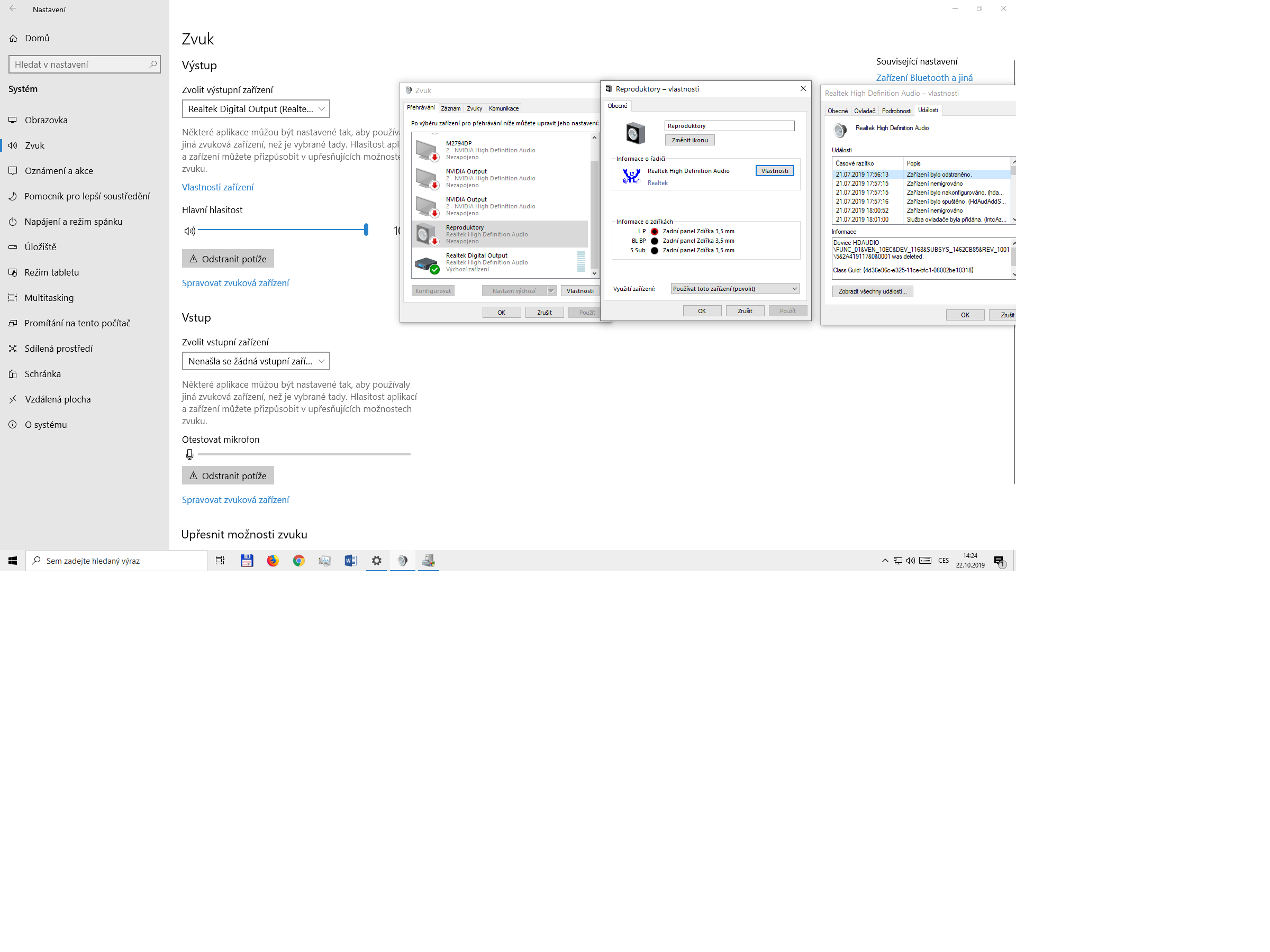Viewport: 1270px width, 952px height.
Task: Expand the Využití zařízení combo box
Action: point(734,289)
